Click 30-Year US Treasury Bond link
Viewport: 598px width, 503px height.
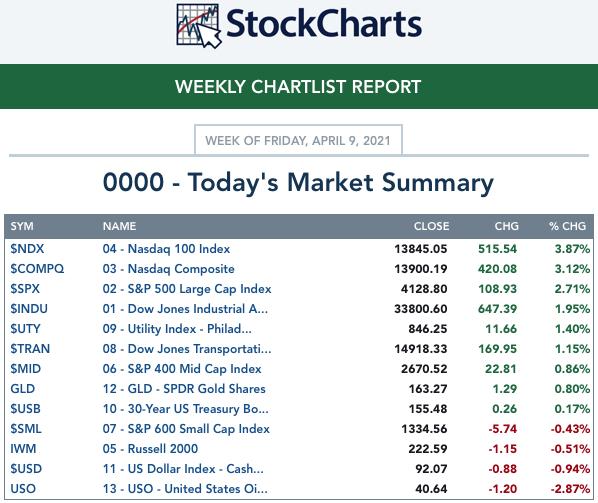pos(185,409)
